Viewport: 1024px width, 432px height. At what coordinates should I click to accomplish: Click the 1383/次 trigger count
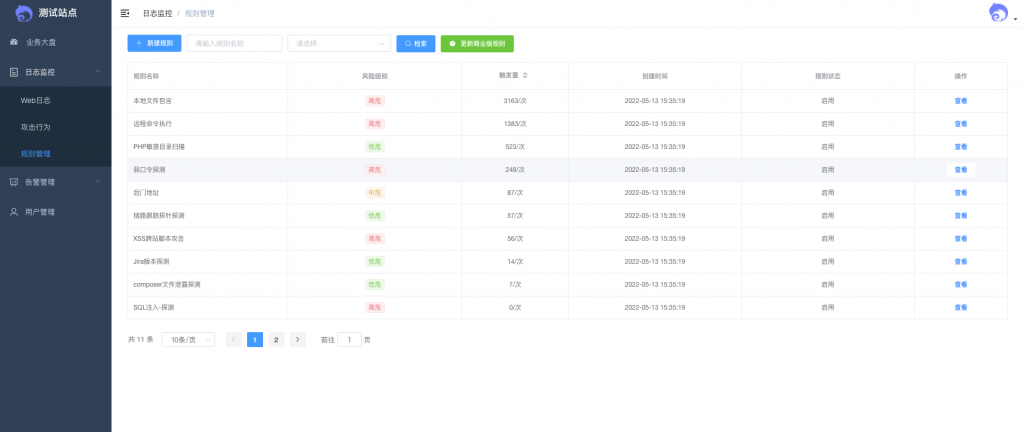tap(515, 124)
